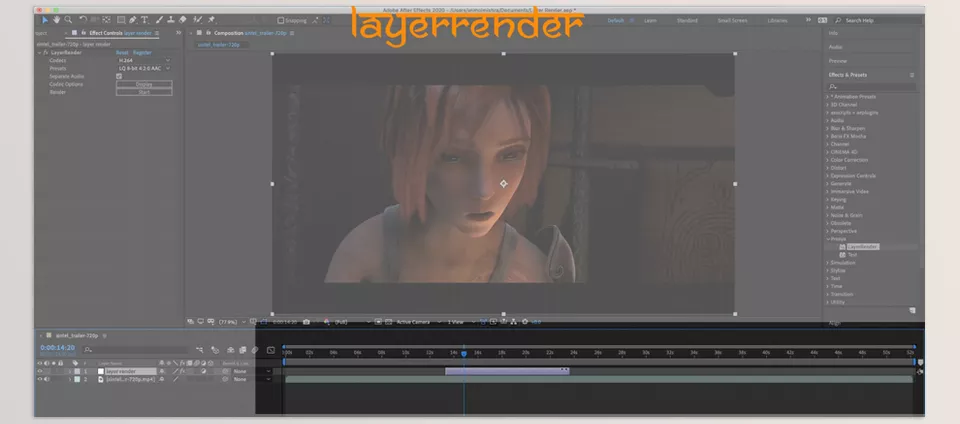Select the Selection arrow tool

tap(45, 20)
